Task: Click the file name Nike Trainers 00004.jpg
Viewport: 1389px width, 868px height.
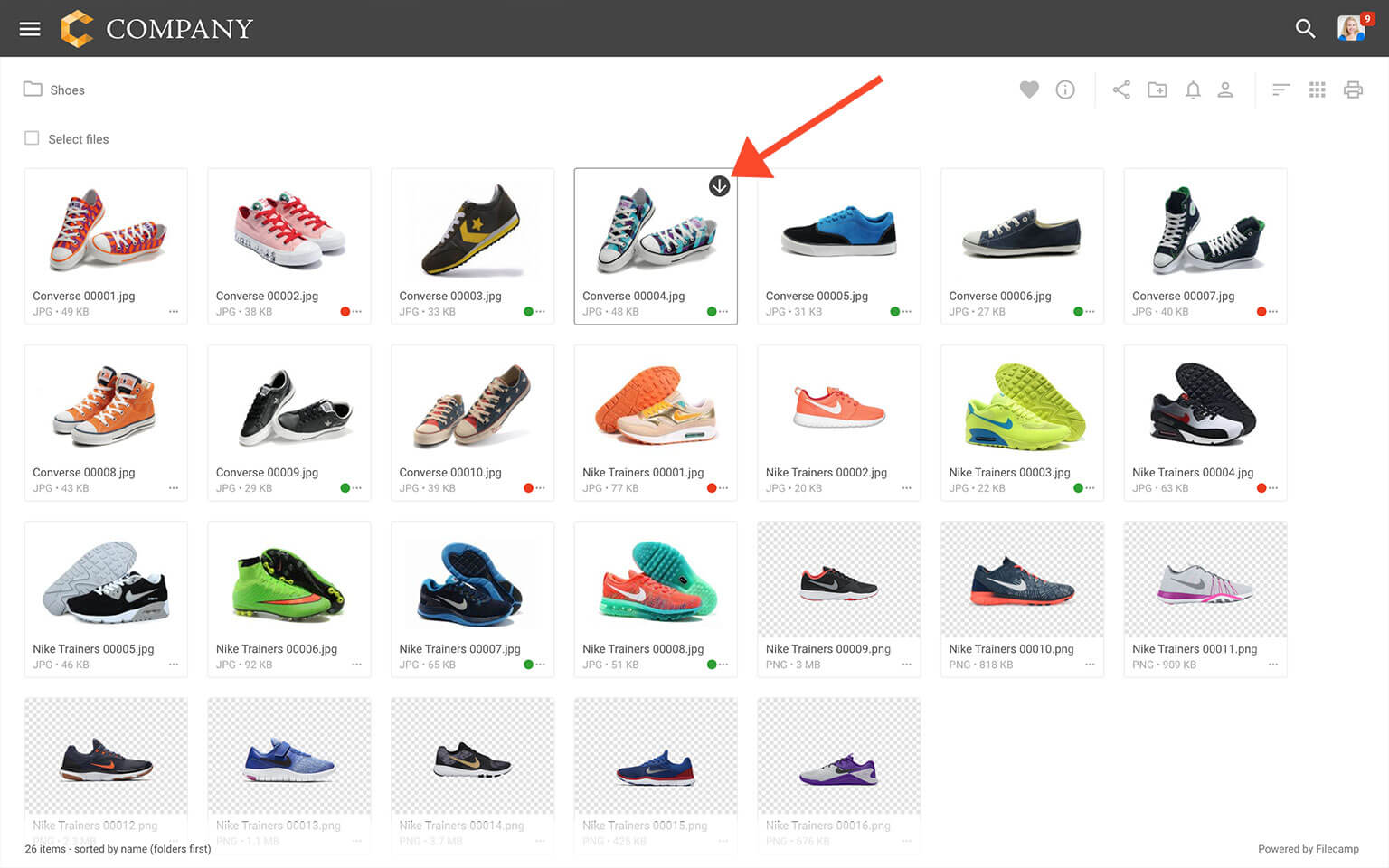Action: 1193,473
